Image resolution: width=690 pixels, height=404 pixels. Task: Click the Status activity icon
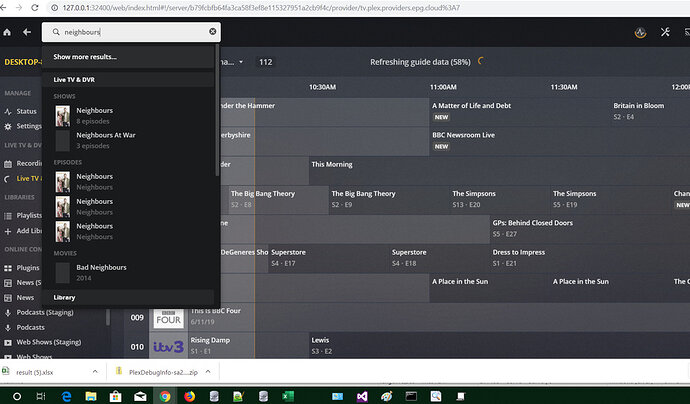pyautogui.click(x=8, y=112)
